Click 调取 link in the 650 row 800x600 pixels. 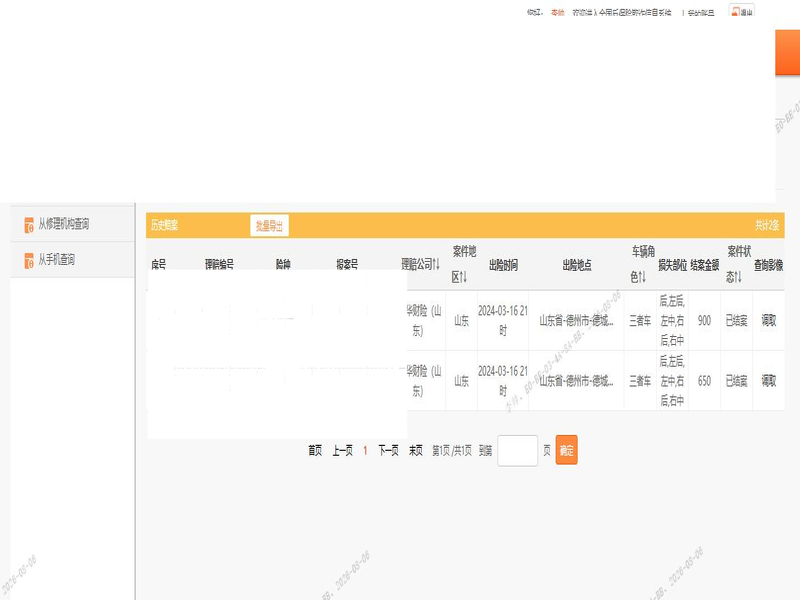pos(768,381)
